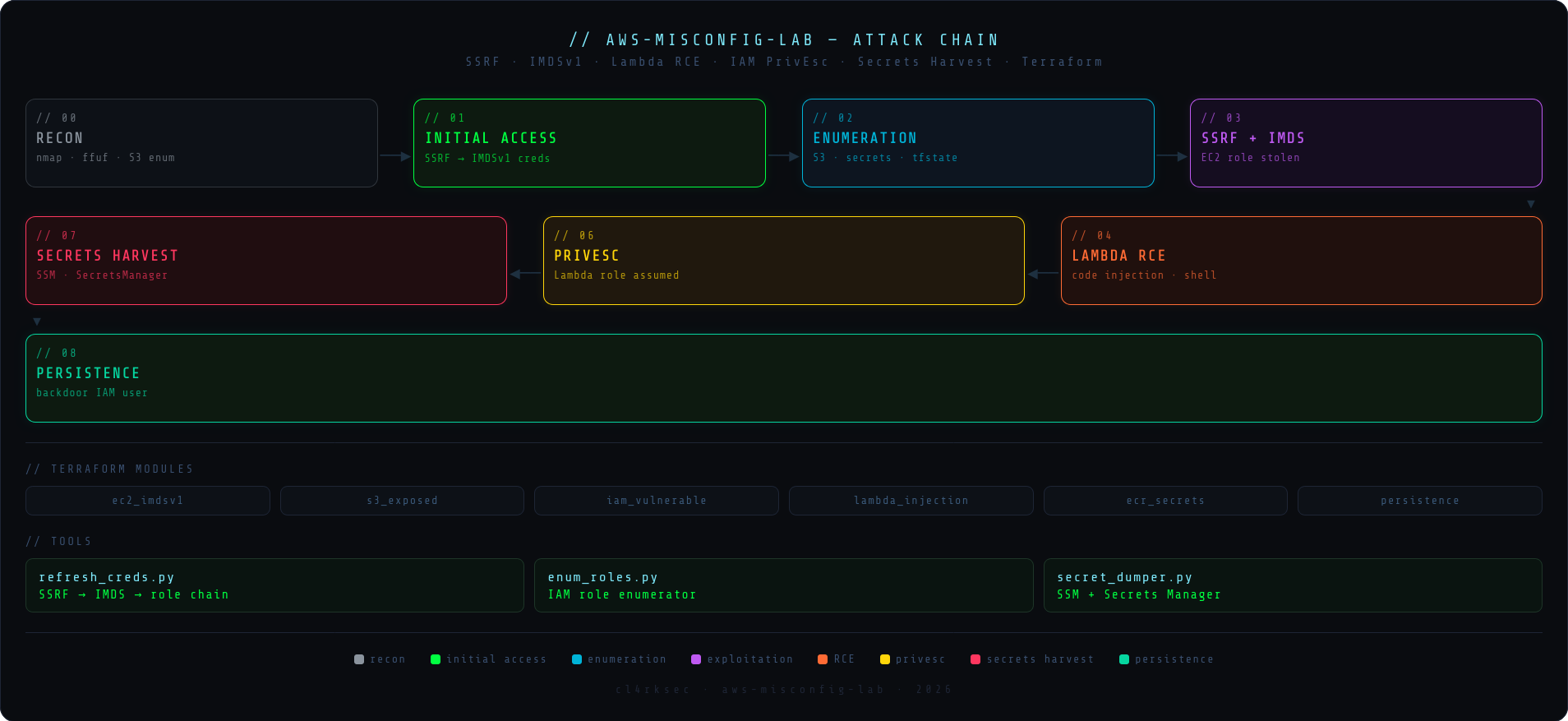The height and width of the screenshot is (721, 1568).
Task: Click the "EC2 role stolen" text
Action: click(1251, 157)
